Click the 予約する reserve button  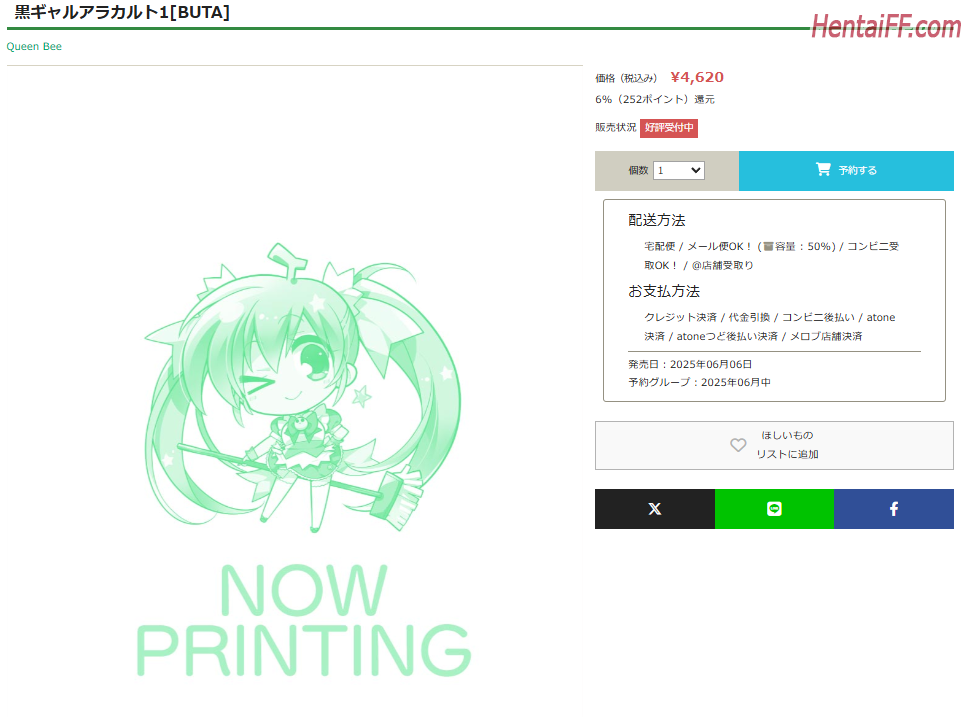[846, 170]
